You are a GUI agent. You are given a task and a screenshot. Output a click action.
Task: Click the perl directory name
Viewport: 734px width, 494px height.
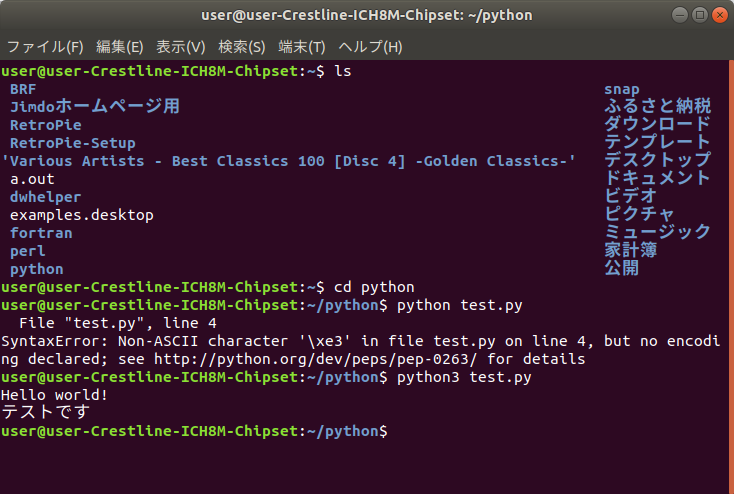coord(28,251)
